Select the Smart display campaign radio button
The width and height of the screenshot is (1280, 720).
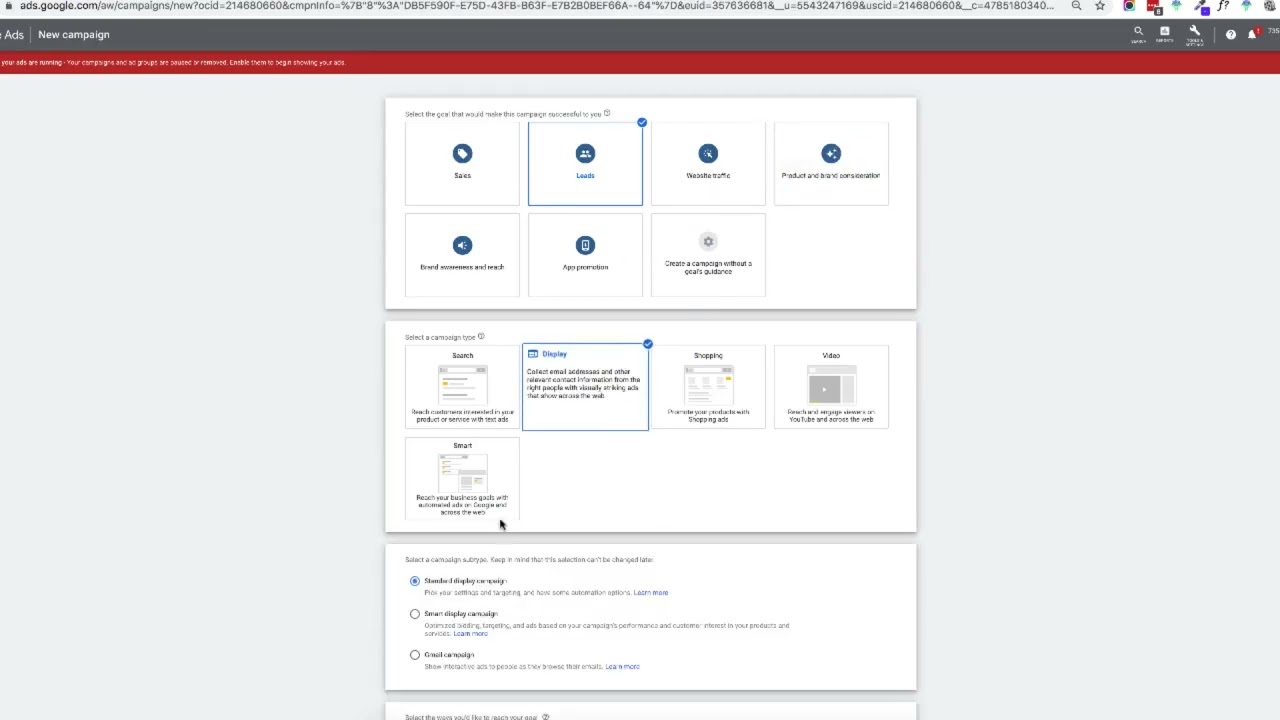pyautogui.click(x=415, y=614)
